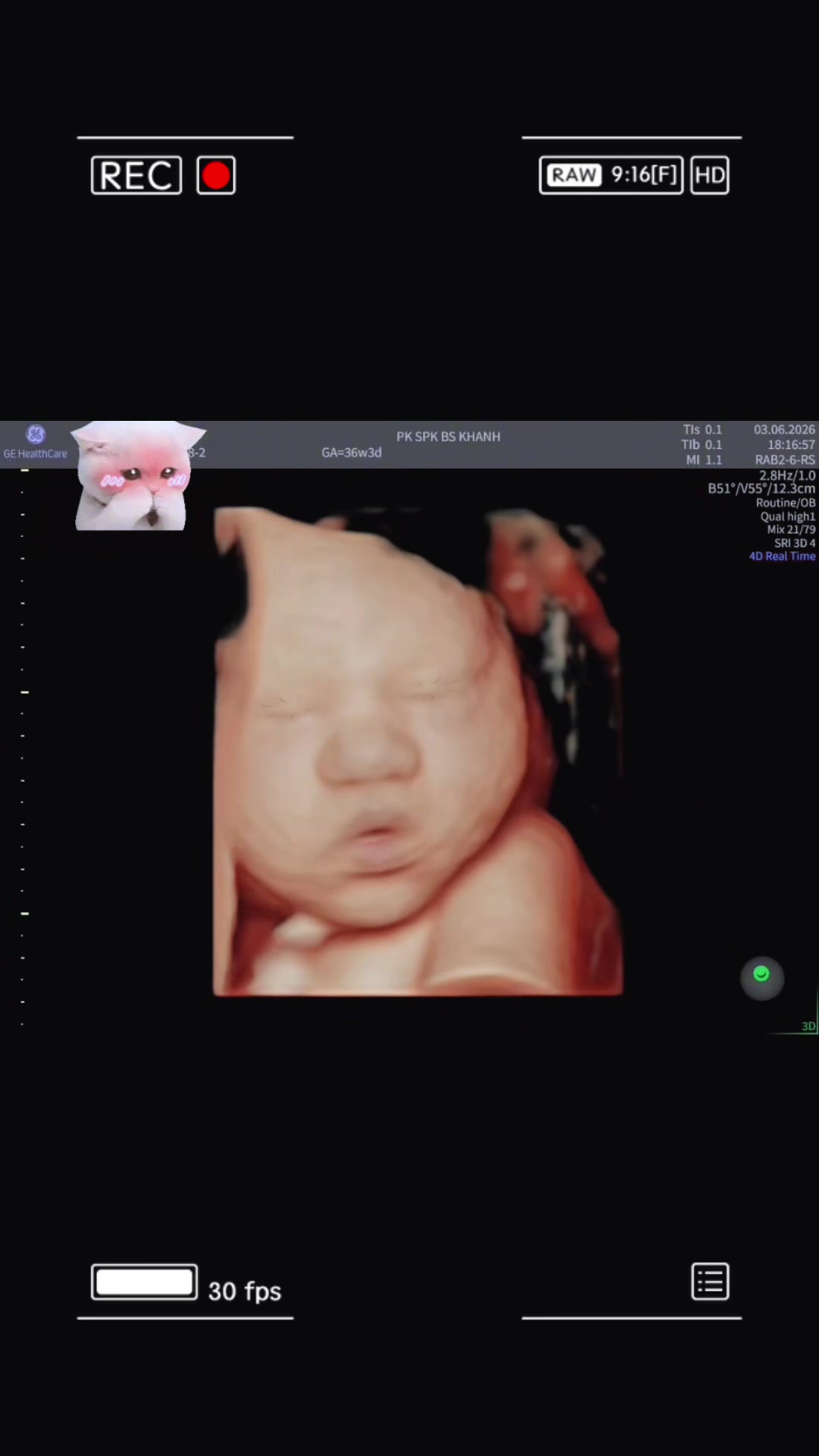Select the RAB2-6-RS probe label
Viewport: 819px width, 1456px height.
(785, 460)
